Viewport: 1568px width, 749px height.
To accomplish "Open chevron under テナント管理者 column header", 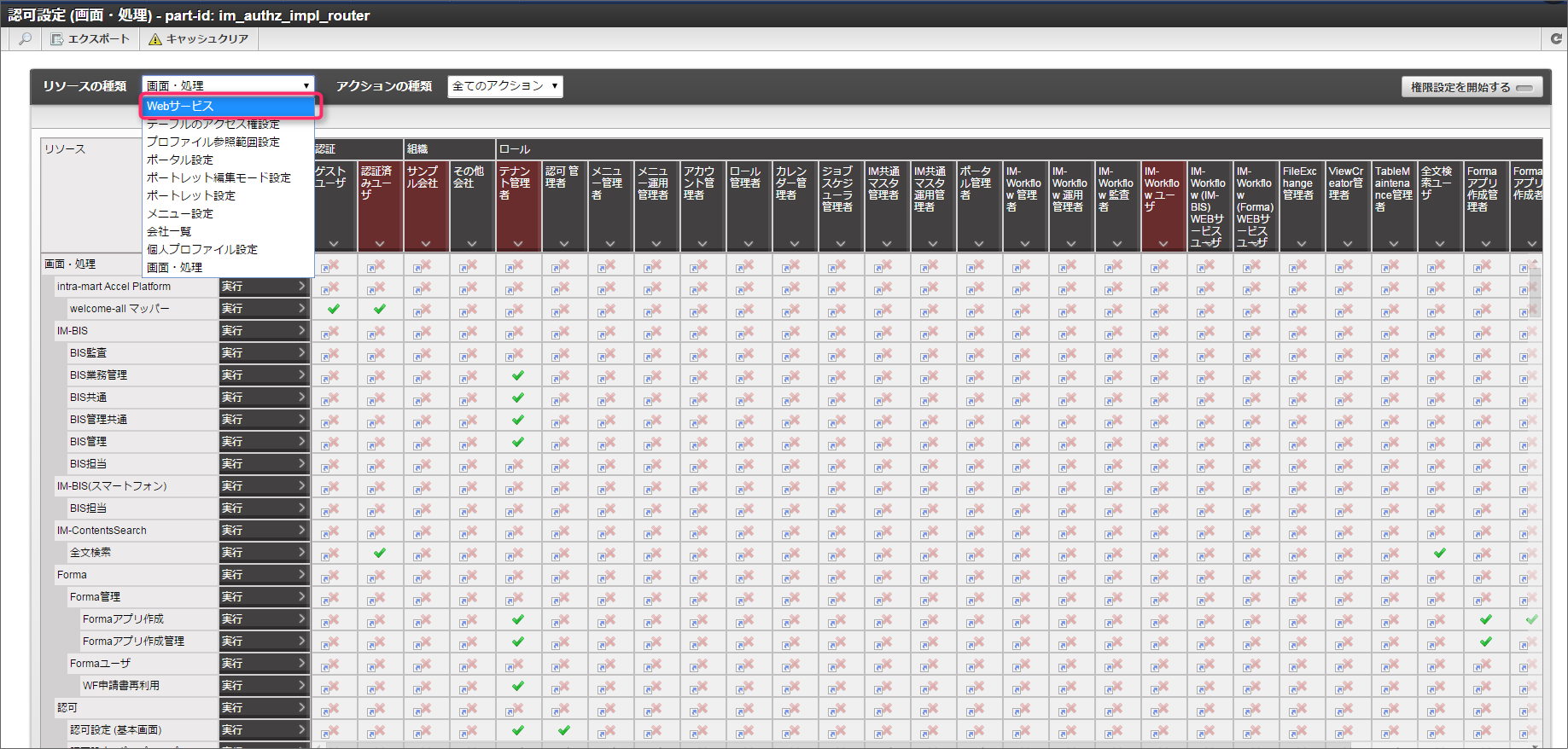I will click(518, 244).
